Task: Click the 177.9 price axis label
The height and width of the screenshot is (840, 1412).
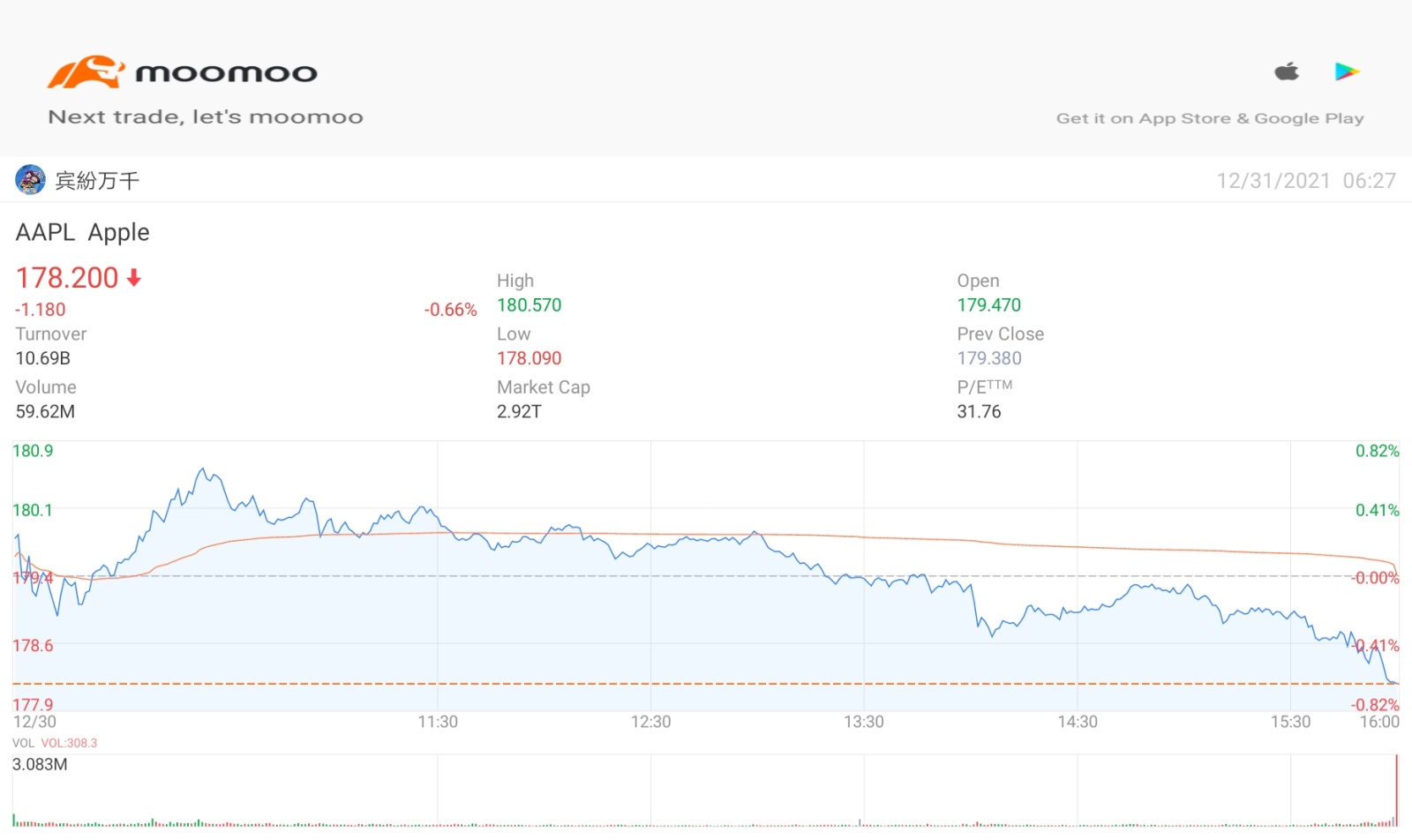Action: pyautogui.click(x=33, y=704)
